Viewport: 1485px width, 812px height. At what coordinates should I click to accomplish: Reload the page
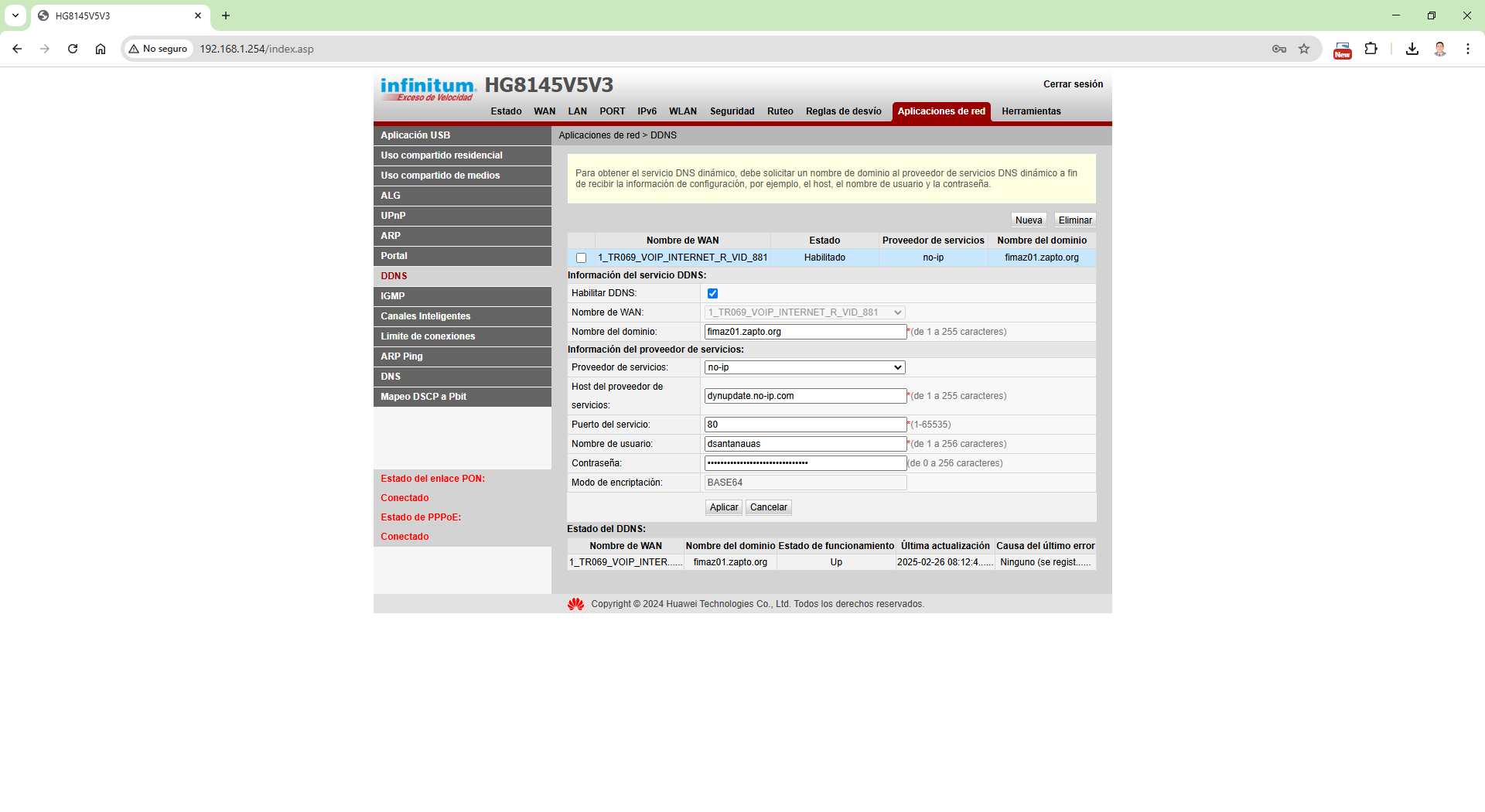(73, 49)
